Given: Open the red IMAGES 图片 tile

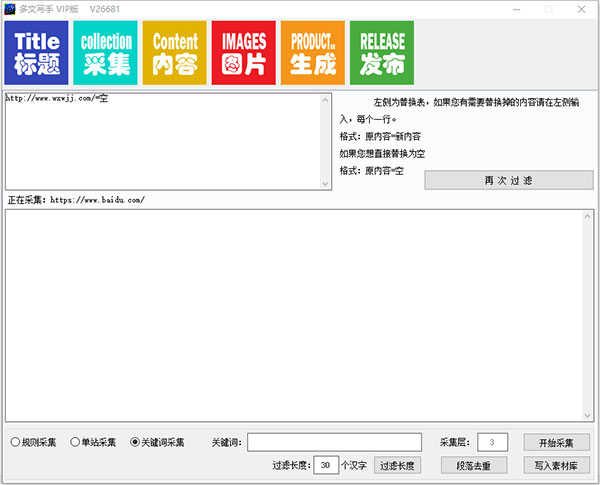Looking at the screenshot, I should [243, 53].
